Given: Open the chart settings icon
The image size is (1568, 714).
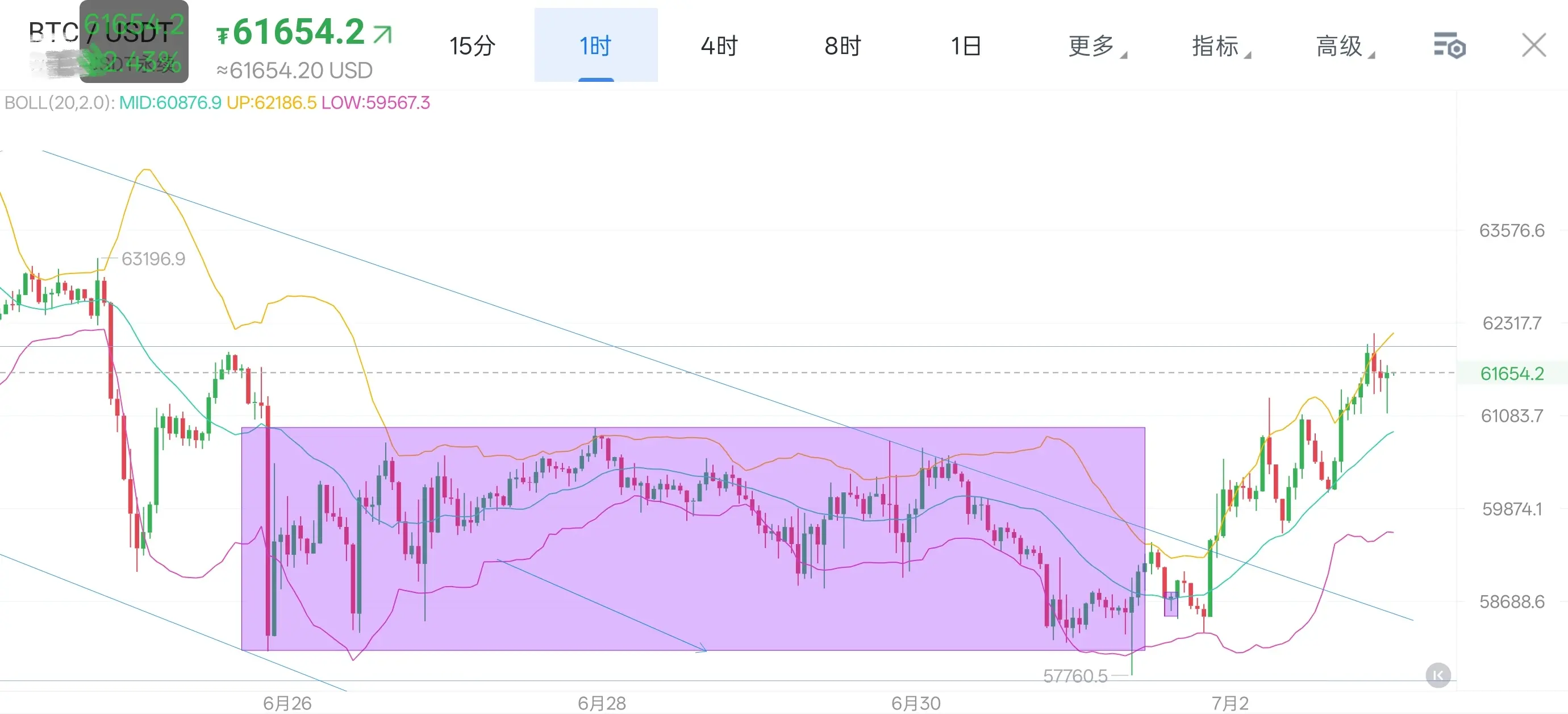Looking at the screenshot, I should tap(1449, 45).
